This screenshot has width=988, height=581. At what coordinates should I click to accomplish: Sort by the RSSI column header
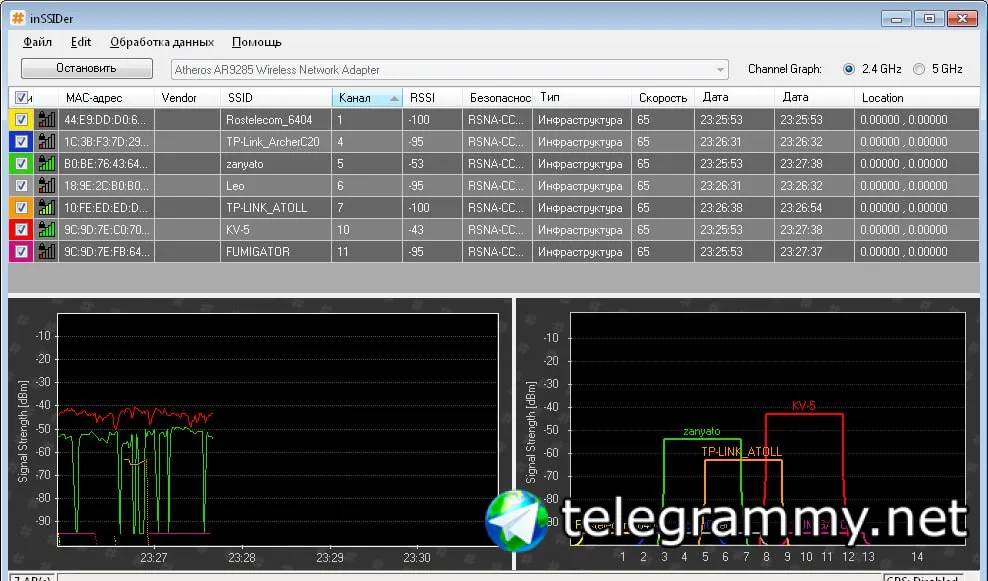tap(432, 98)
